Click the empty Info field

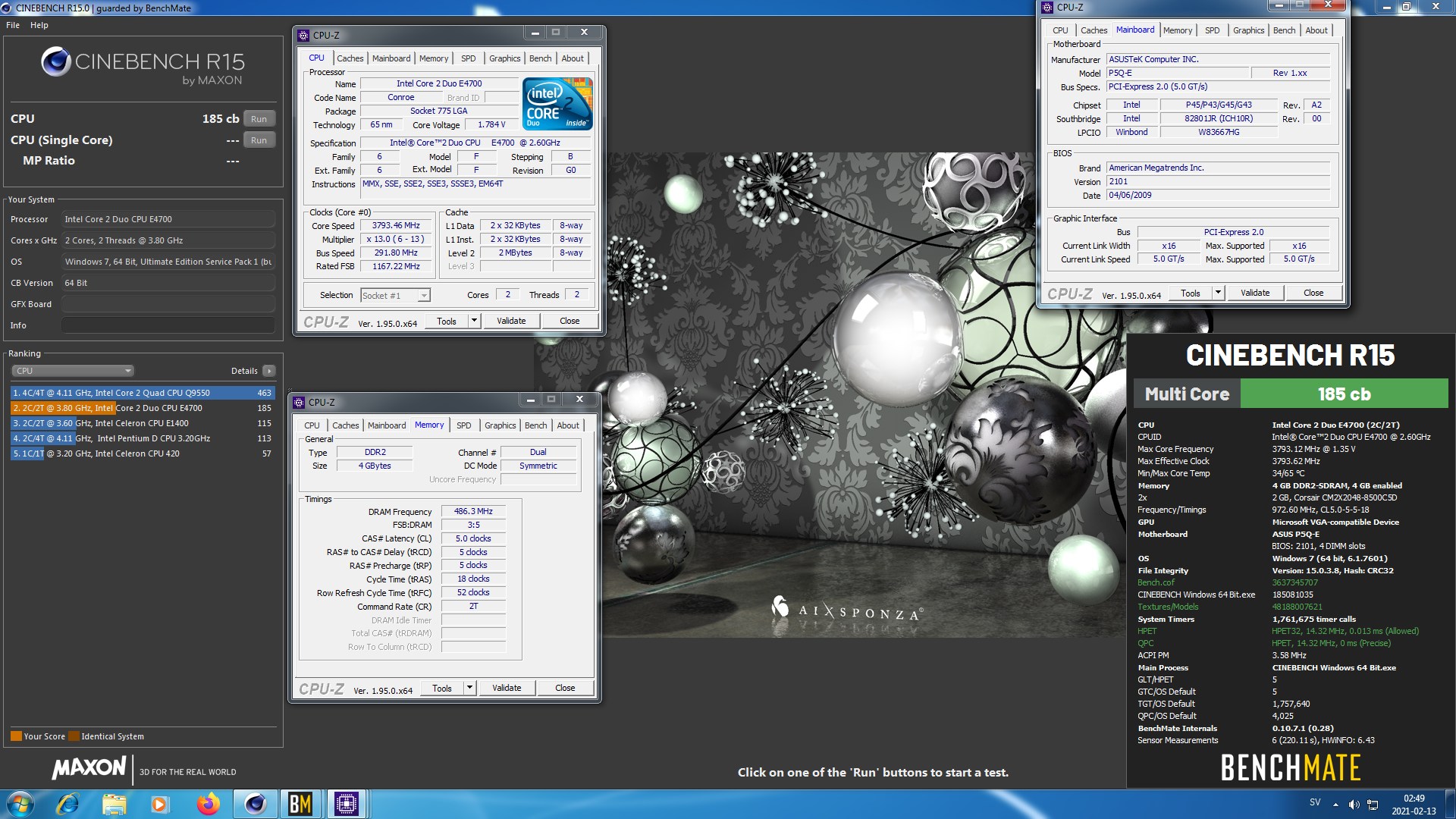tap(168, 325)
